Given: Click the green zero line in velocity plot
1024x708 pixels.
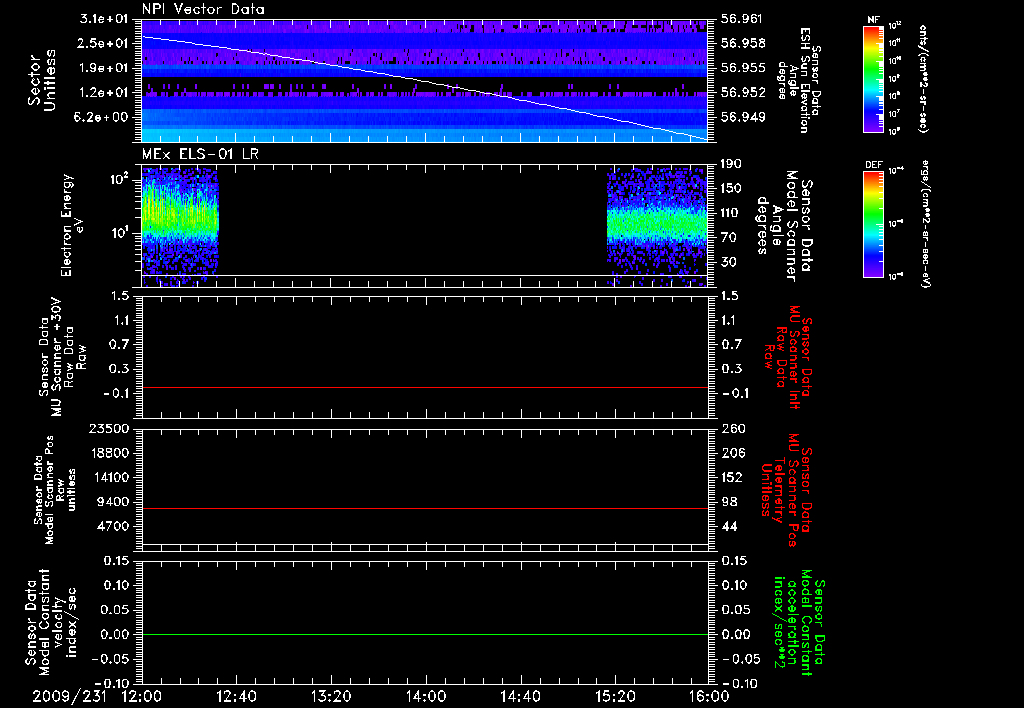Looking at the screenshot, I should tap(425, 634).
